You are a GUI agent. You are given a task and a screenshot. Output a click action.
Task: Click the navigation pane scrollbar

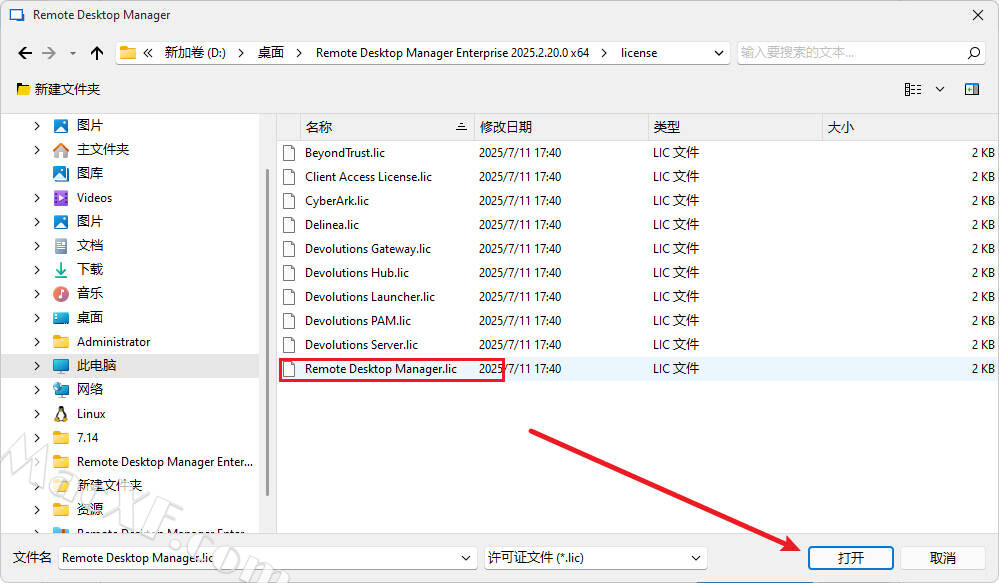267,331
